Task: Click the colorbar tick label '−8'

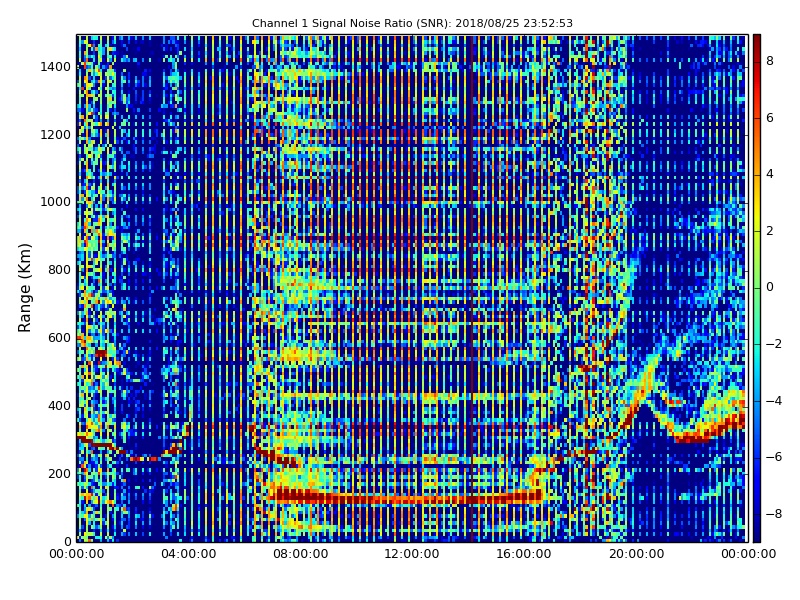Action: 774,514
